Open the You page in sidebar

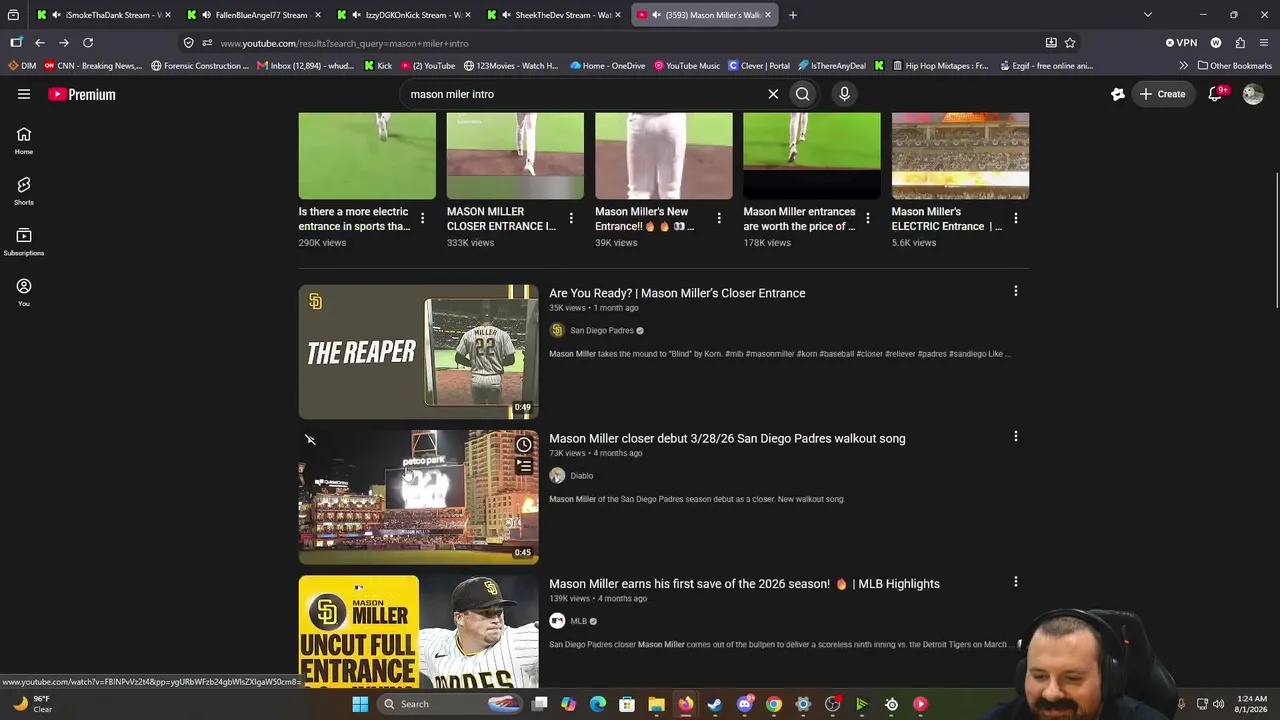24,292
